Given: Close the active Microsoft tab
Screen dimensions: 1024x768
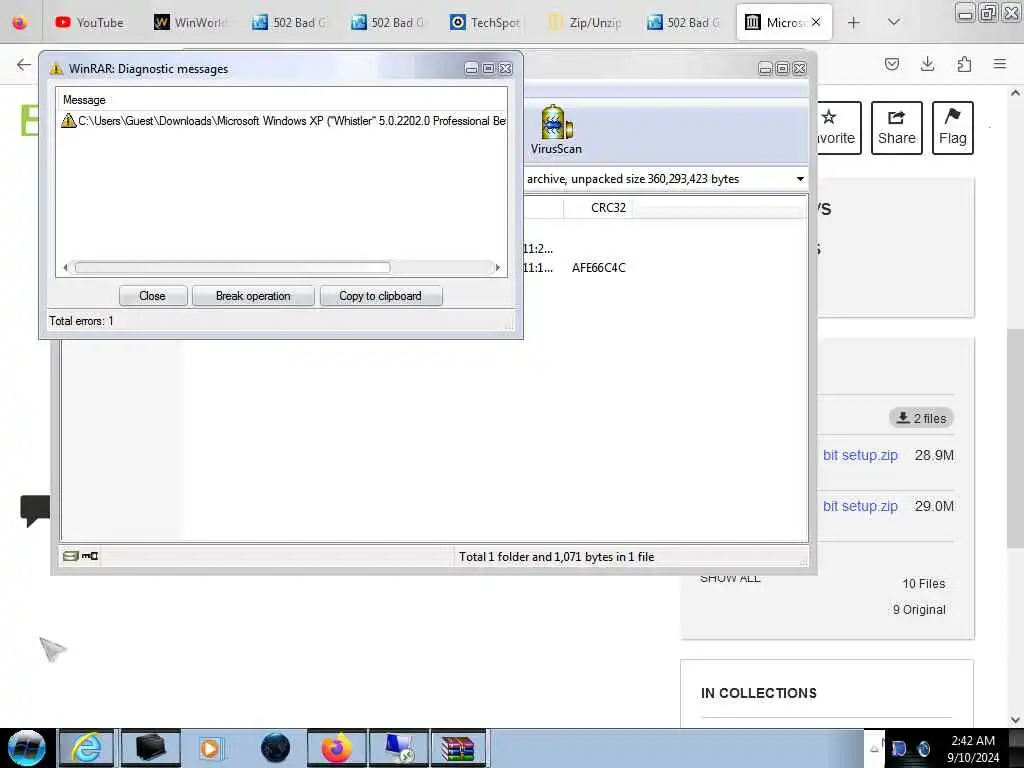Looking at the screenshot, I should point(816,22).
